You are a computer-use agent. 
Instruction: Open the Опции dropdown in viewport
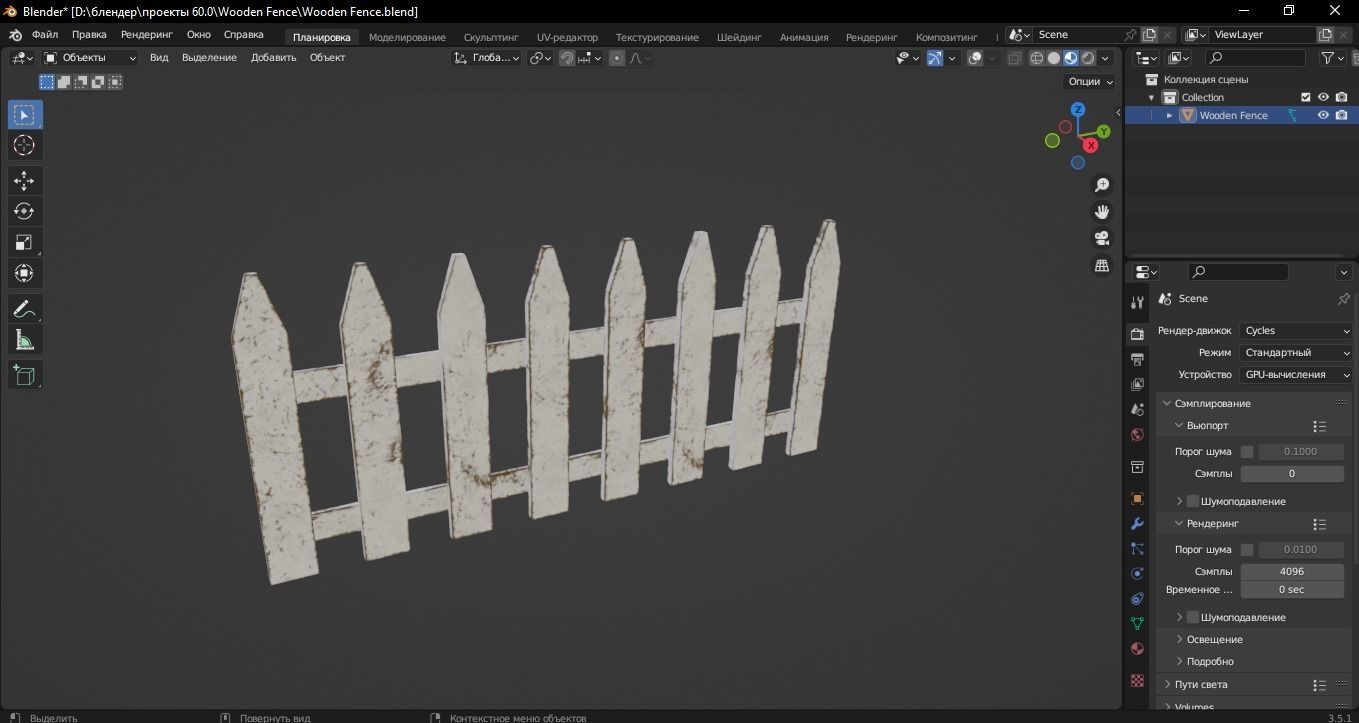point(1090,82)
